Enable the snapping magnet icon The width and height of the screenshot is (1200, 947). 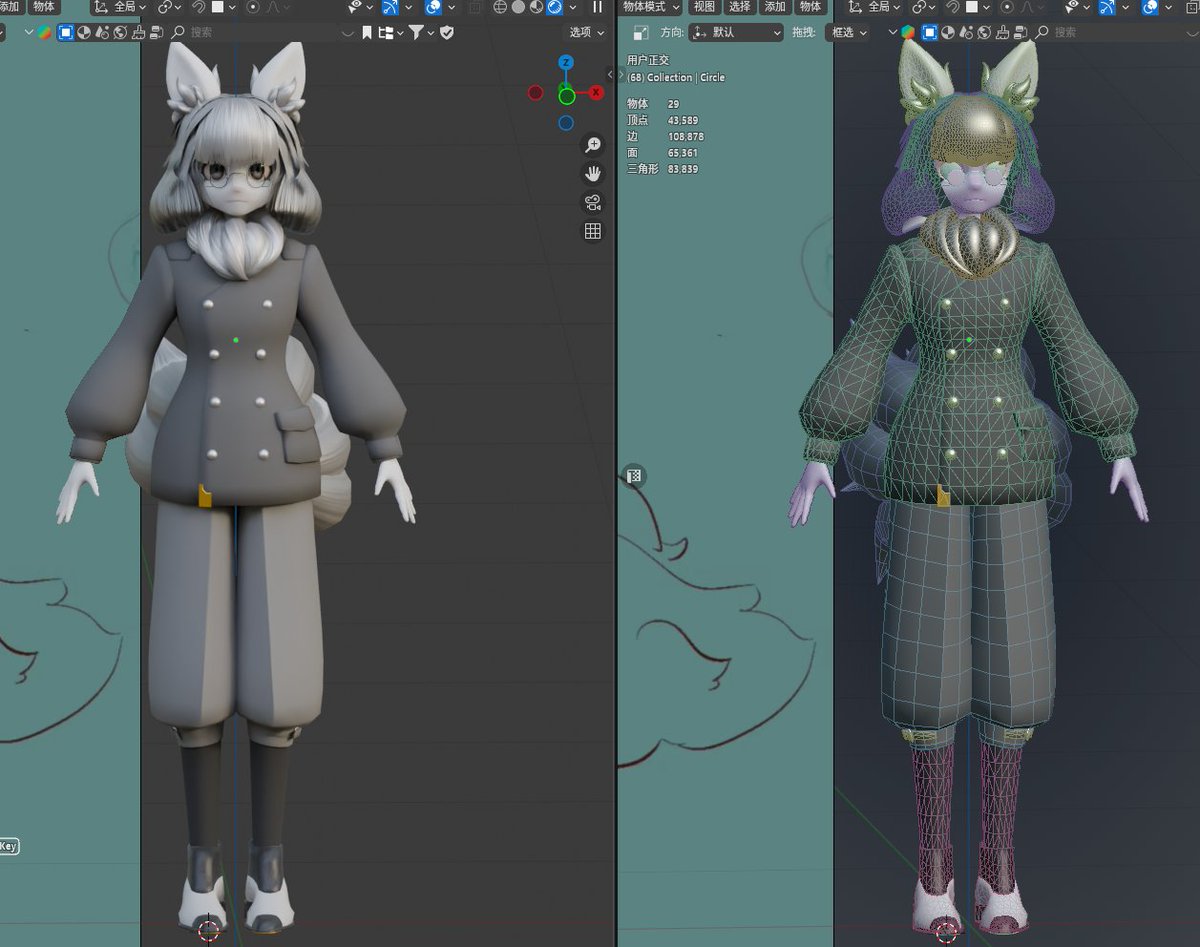point(200,8)
